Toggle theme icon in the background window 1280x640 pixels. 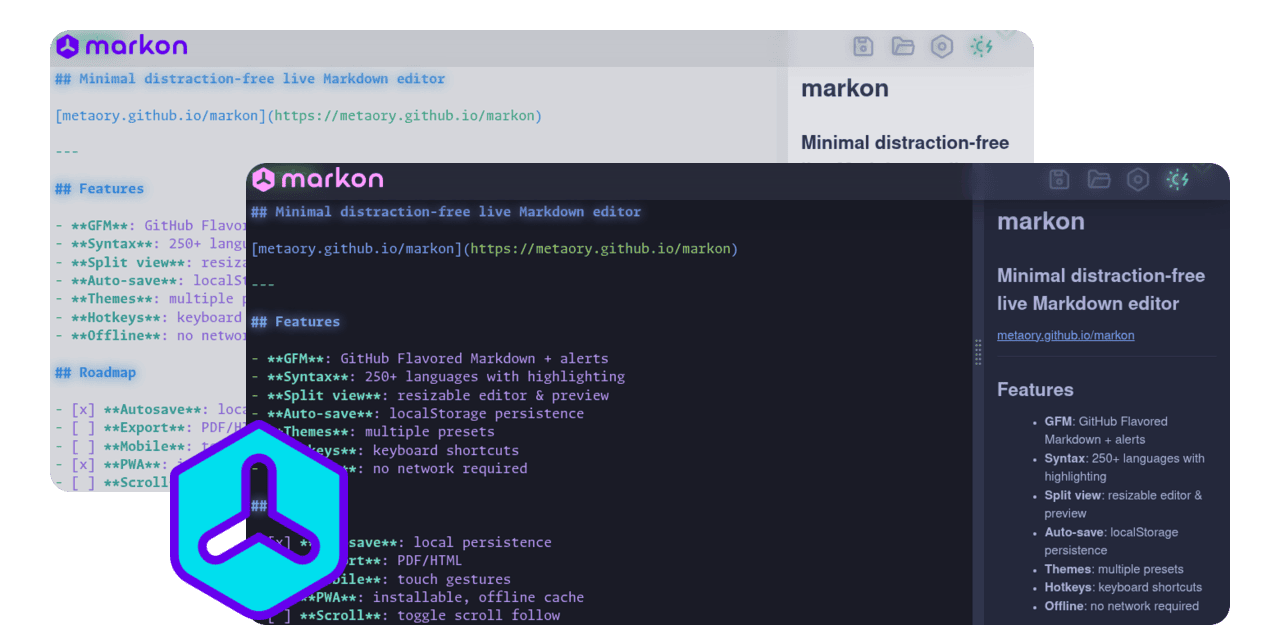pos(980,46)
